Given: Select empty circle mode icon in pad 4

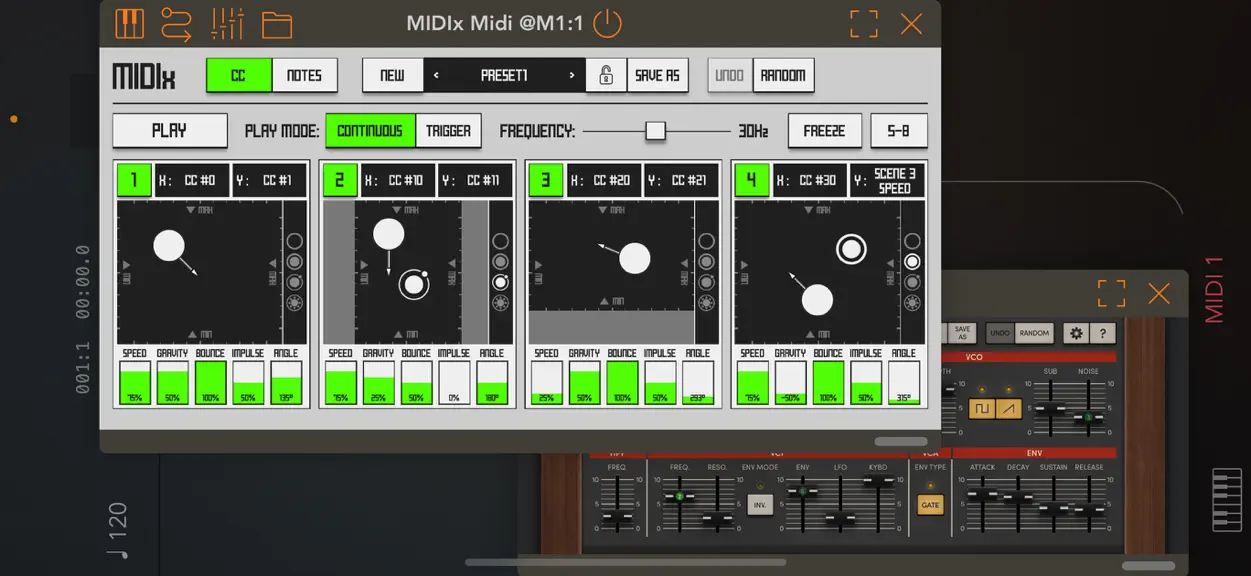Looking at the screenshot, I should 913,241.
